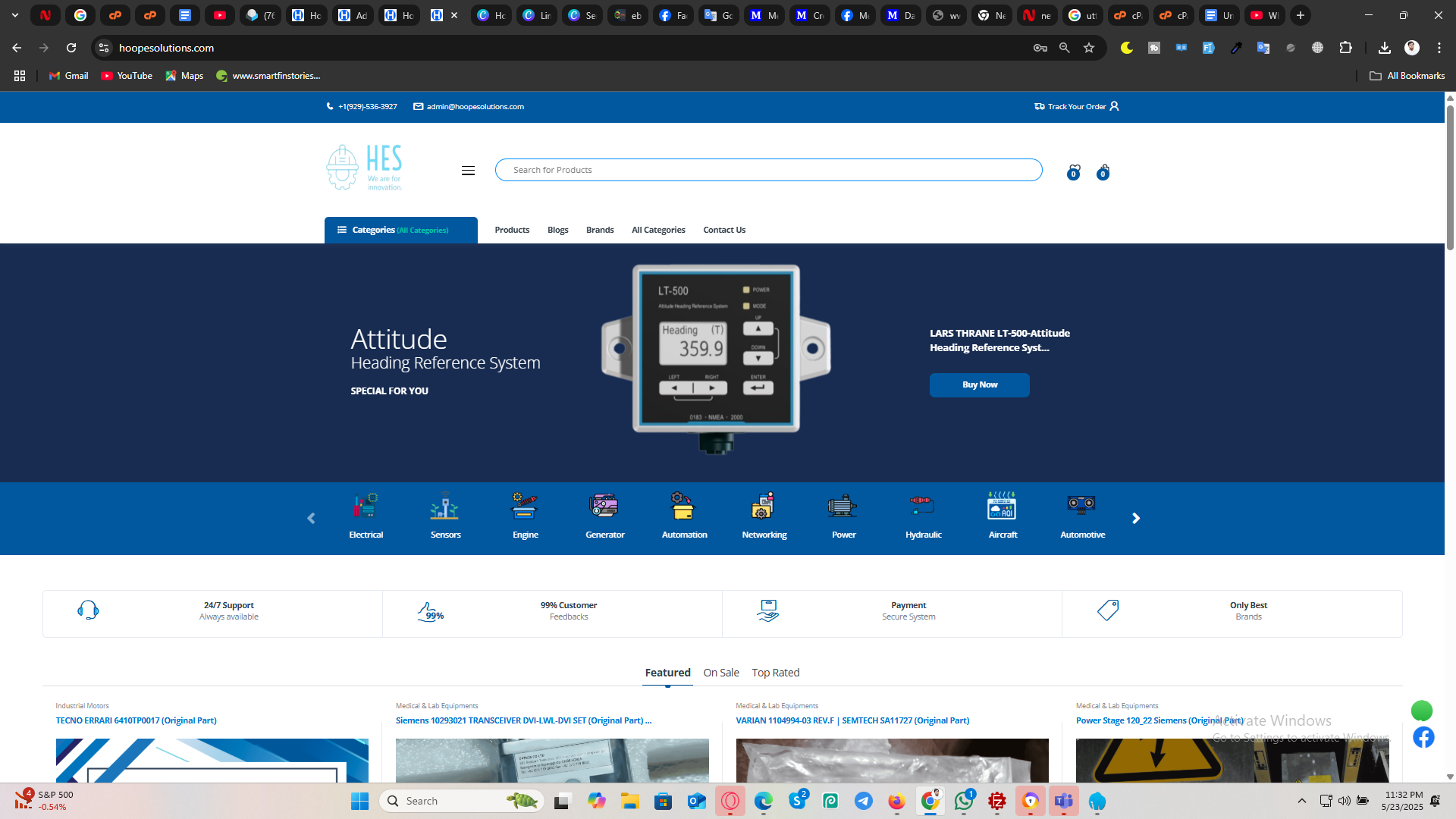The image size is (1456, 819).
Task: Click the +1(929)-536-3927 phone link
Action: [x=362, y=107]
